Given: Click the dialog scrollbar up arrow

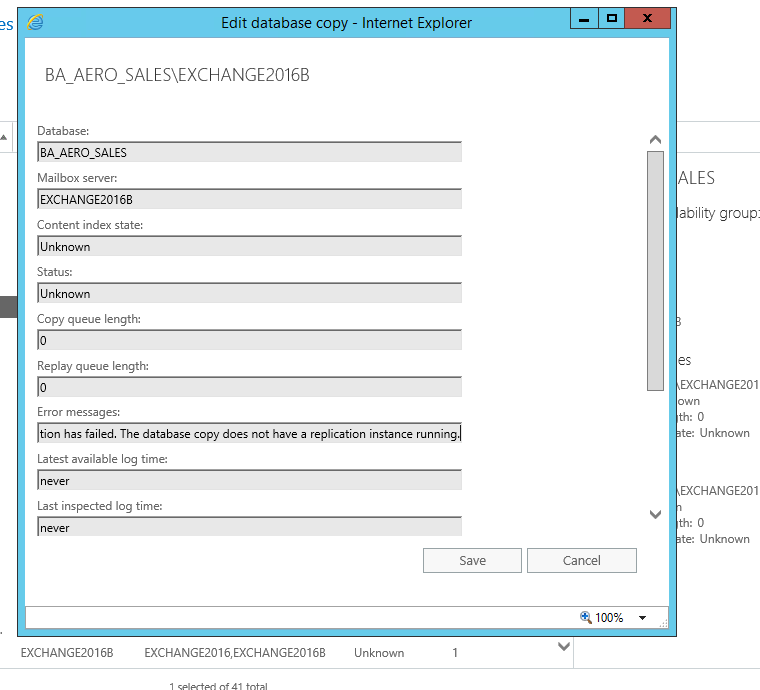Looking at the screenshot, I should point(655,140).
